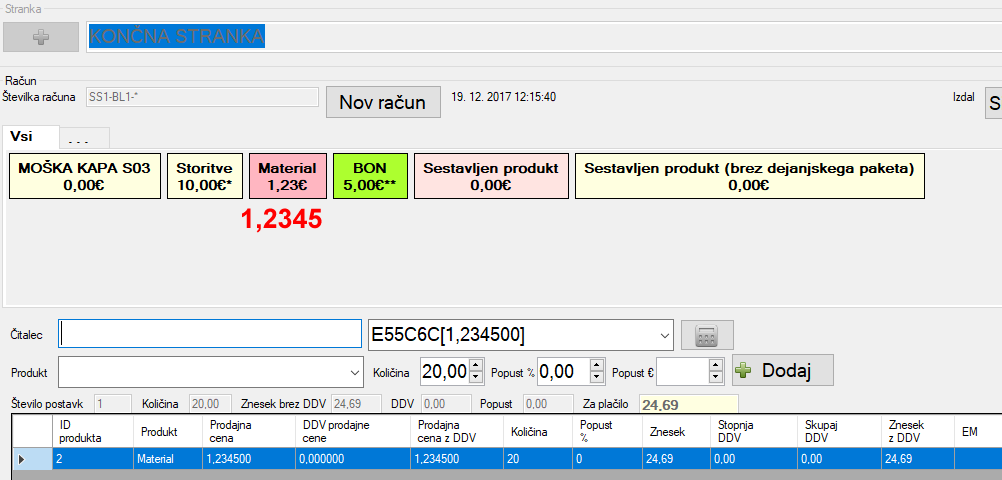
Task: Click the green plus Dodaj button
Action: point(782,371)
